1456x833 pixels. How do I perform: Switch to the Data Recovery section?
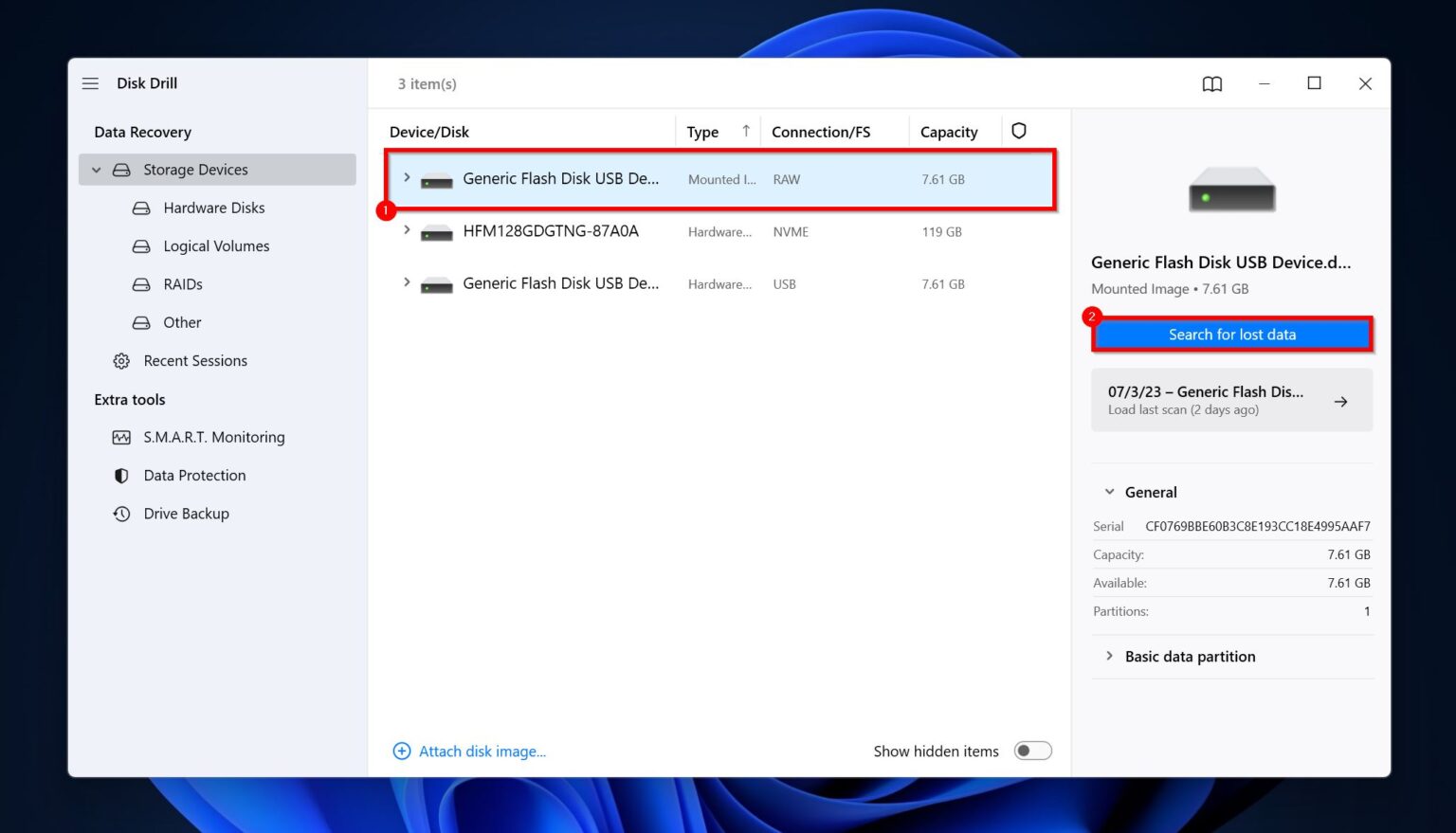point(142,131)
